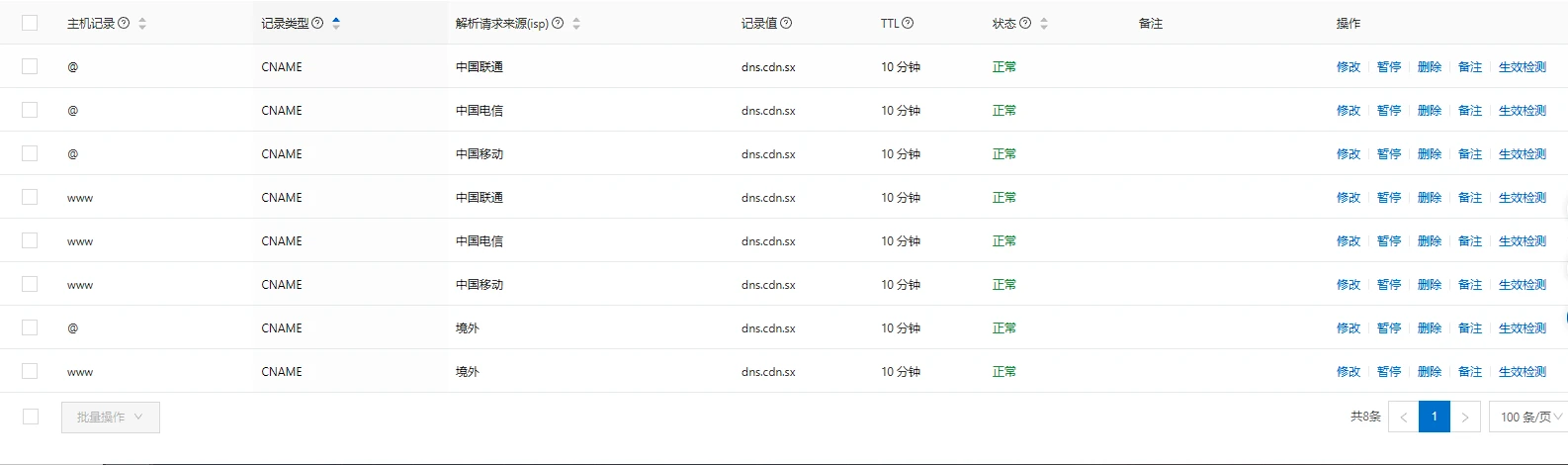Click 暂停 for the www 中国联通 record
Screen dimensions: 1568x465
[x=1389, y=197]
